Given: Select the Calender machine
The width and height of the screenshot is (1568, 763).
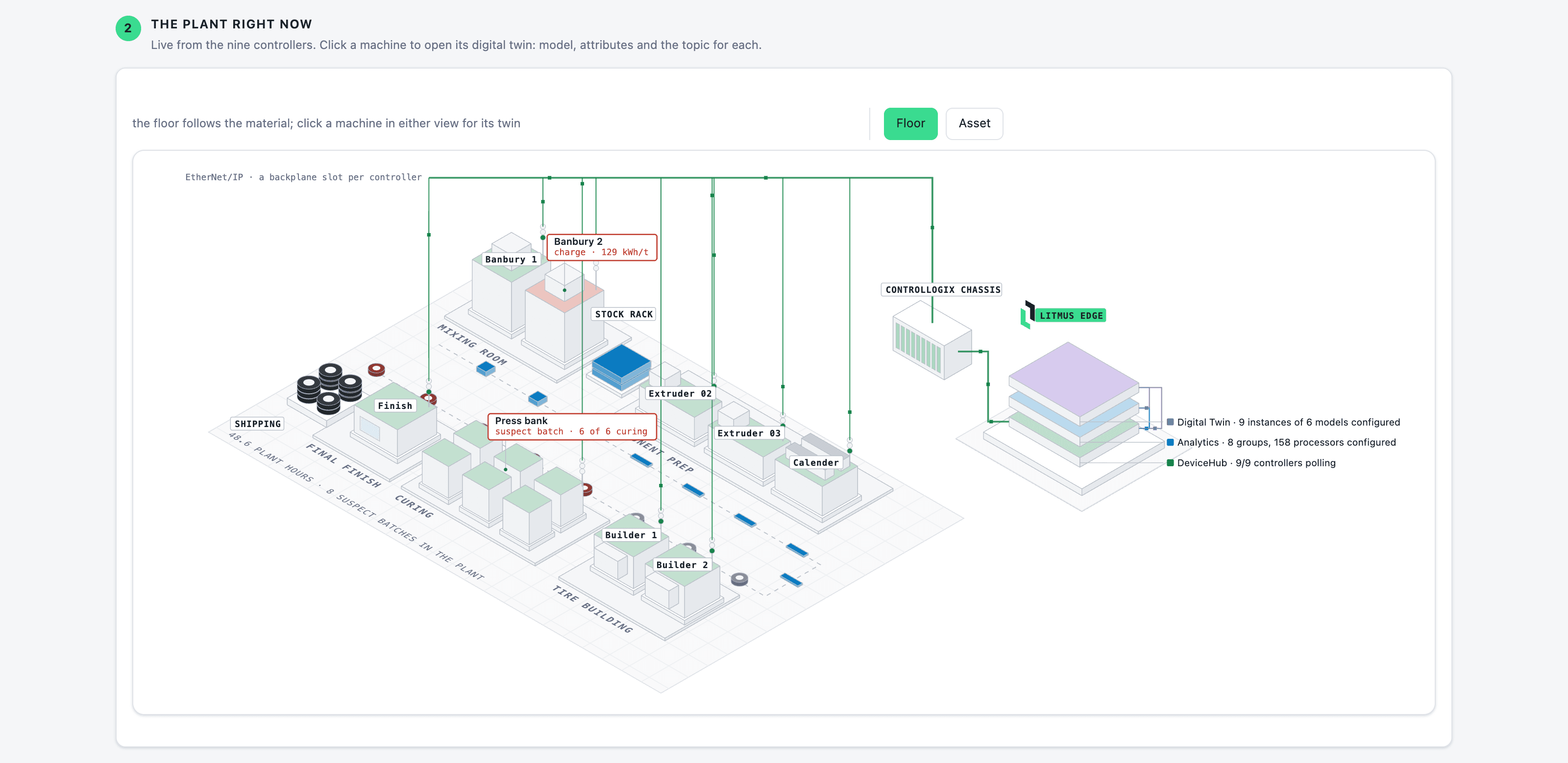Looking at the screenshot, I should pyautogui.click(x=816, y=462).
